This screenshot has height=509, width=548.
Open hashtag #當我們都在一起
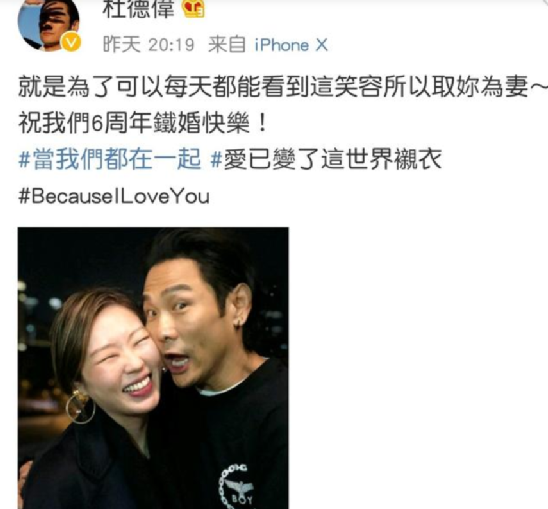click(110, 159)
